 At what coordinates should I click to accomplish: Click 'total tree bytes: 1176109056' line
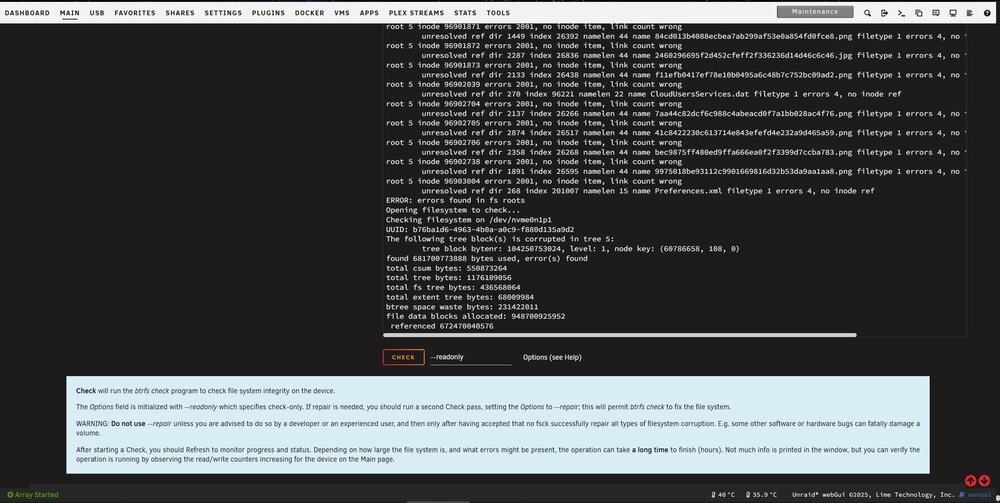point(448,278)
